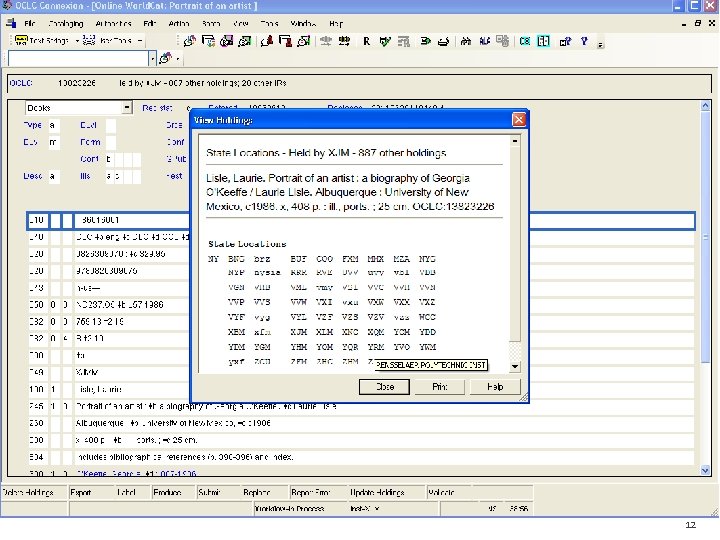The width and height of the screenshot is (720, 540).
Task: Click Update Holdings in the bottom bar
Action: (376, 492)
